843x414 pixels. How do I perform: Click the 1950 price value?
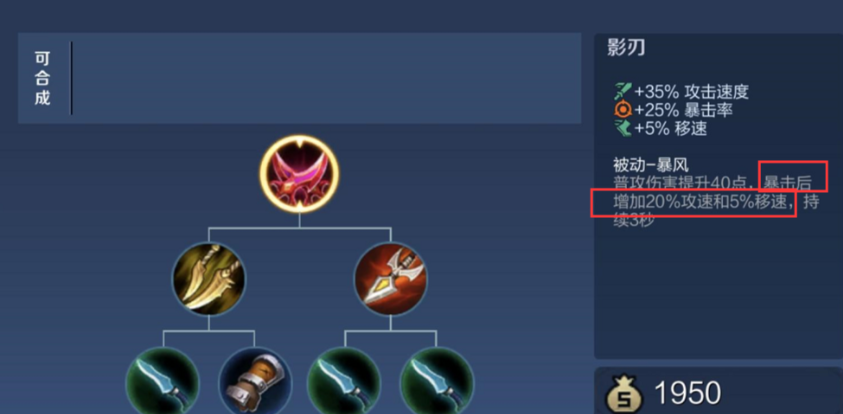pos(687,393)
